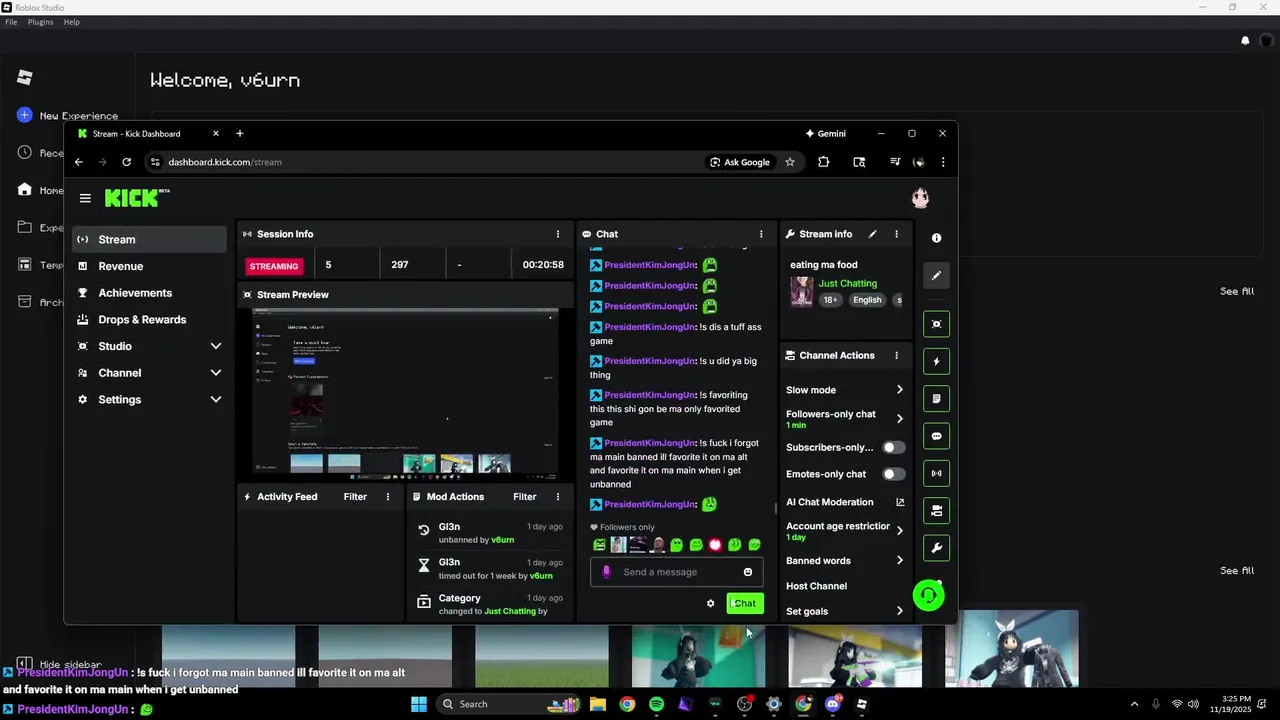Open the Plugins menu in Roblox Studio
The height and width of the screenshot is (720, 1280).
[x=41, y=22]
